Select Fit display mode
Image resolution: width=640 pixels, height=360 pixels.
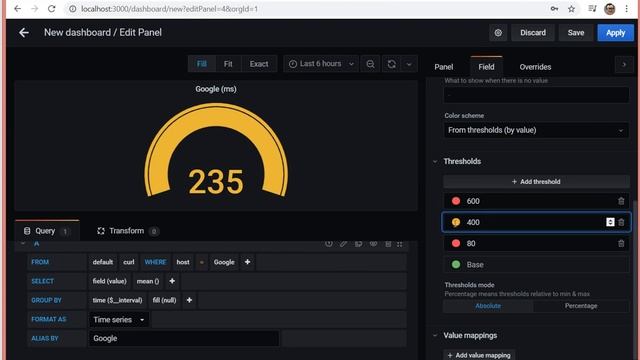[228, 64]
